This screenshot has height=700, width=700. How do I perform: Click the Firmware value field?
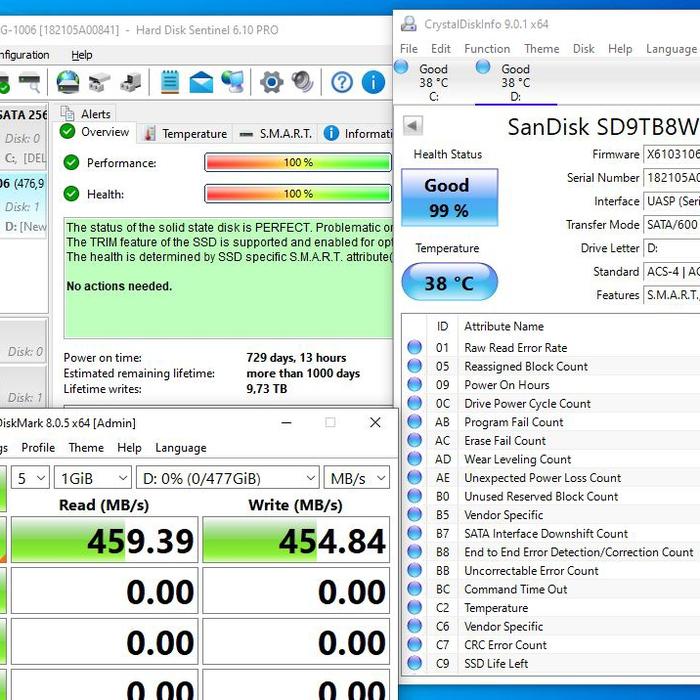pyautogui.click(x=671, y=154)
